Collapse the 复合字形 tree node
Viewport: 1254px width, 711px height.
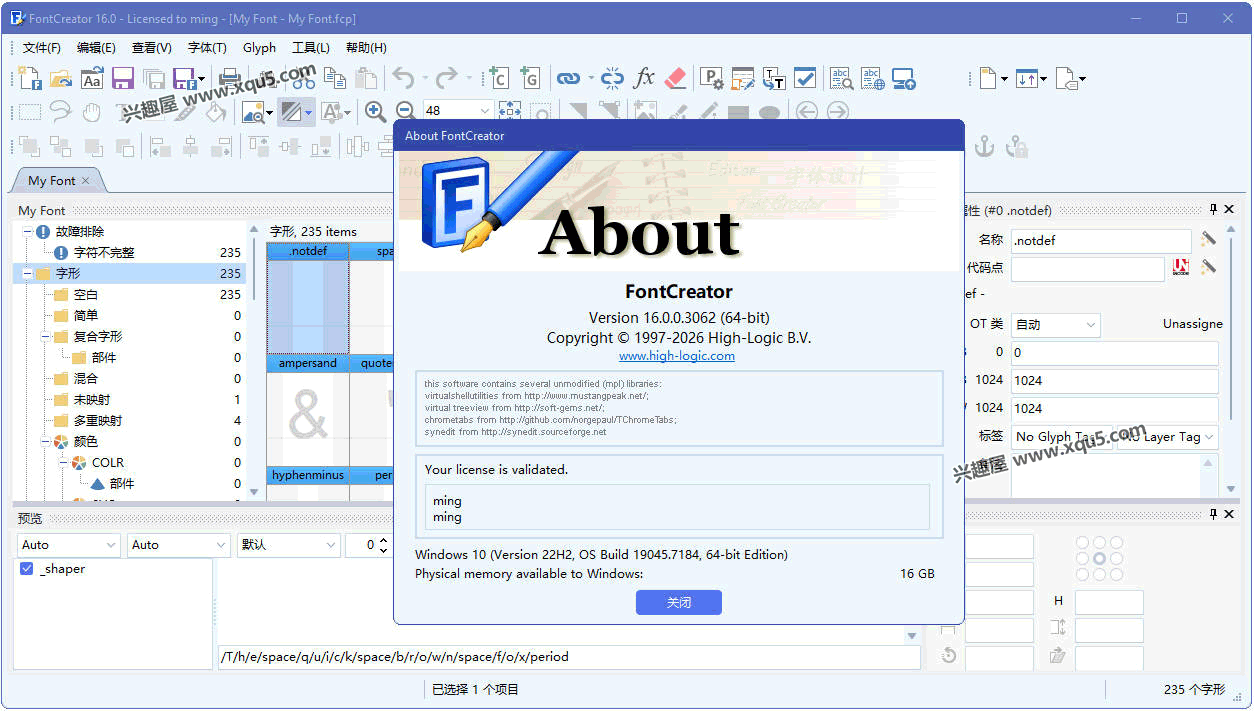pyautogui.click(x=46, y=336)
